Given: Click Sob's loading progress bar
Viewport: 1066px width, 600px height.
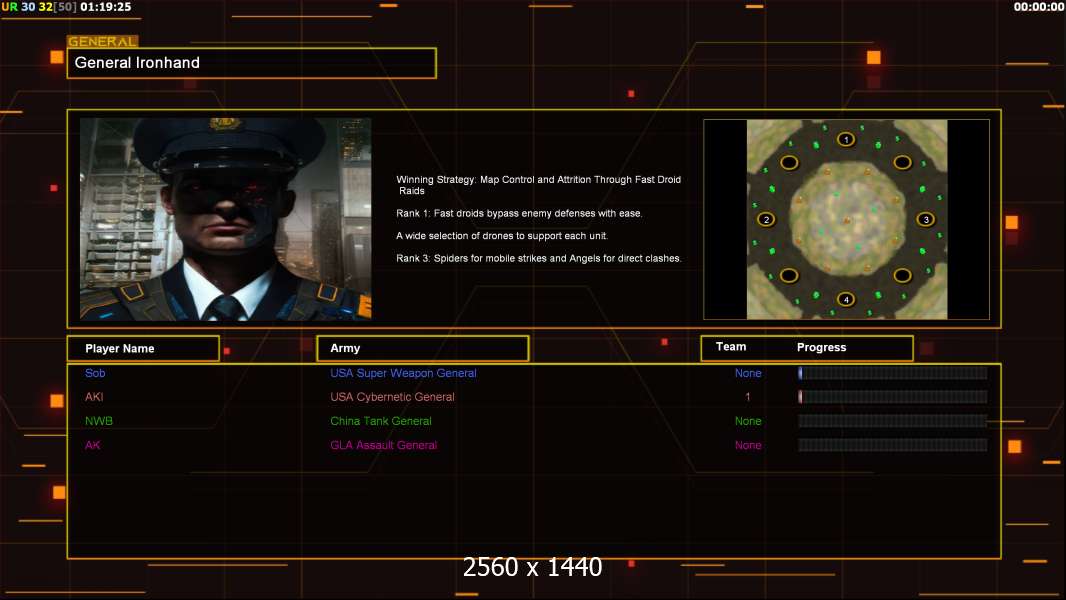Looking at the screenshot, I should coord(893,372).
